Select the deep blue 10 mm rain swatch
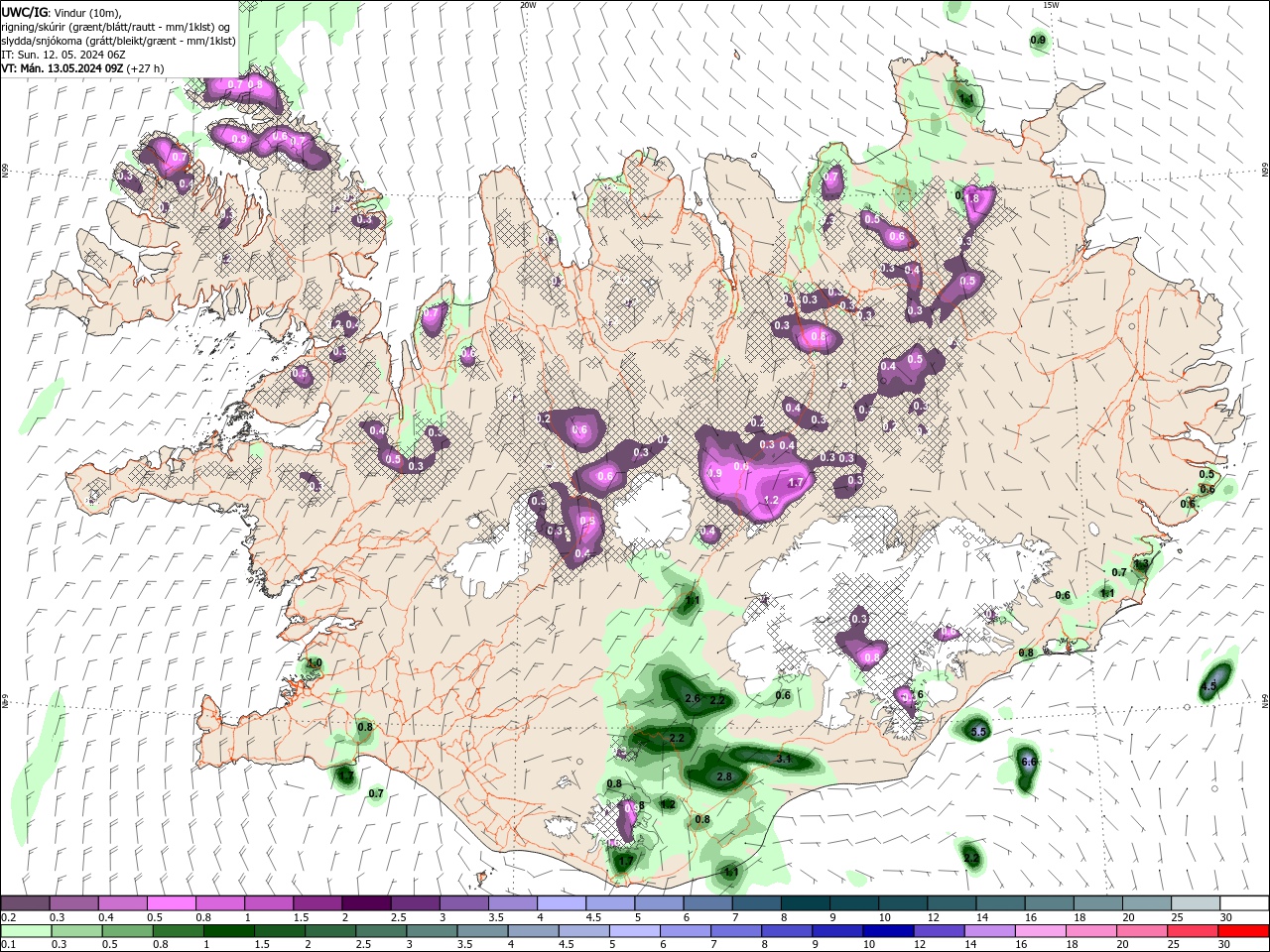This screenshot has height=952, width=1270. tap(888, 931)
